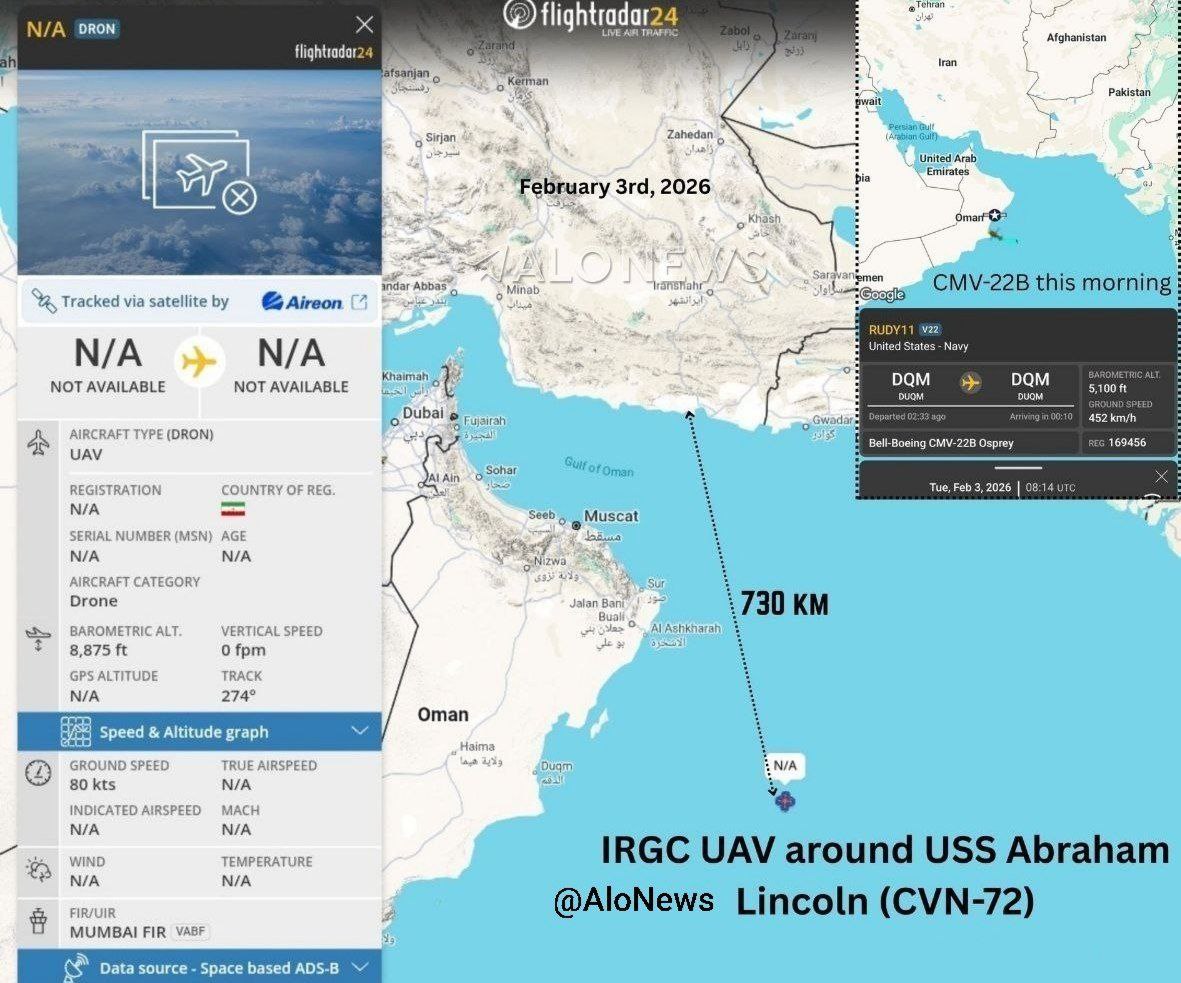
Task: Click the DRON badge in the panel header
Action: 97,29
